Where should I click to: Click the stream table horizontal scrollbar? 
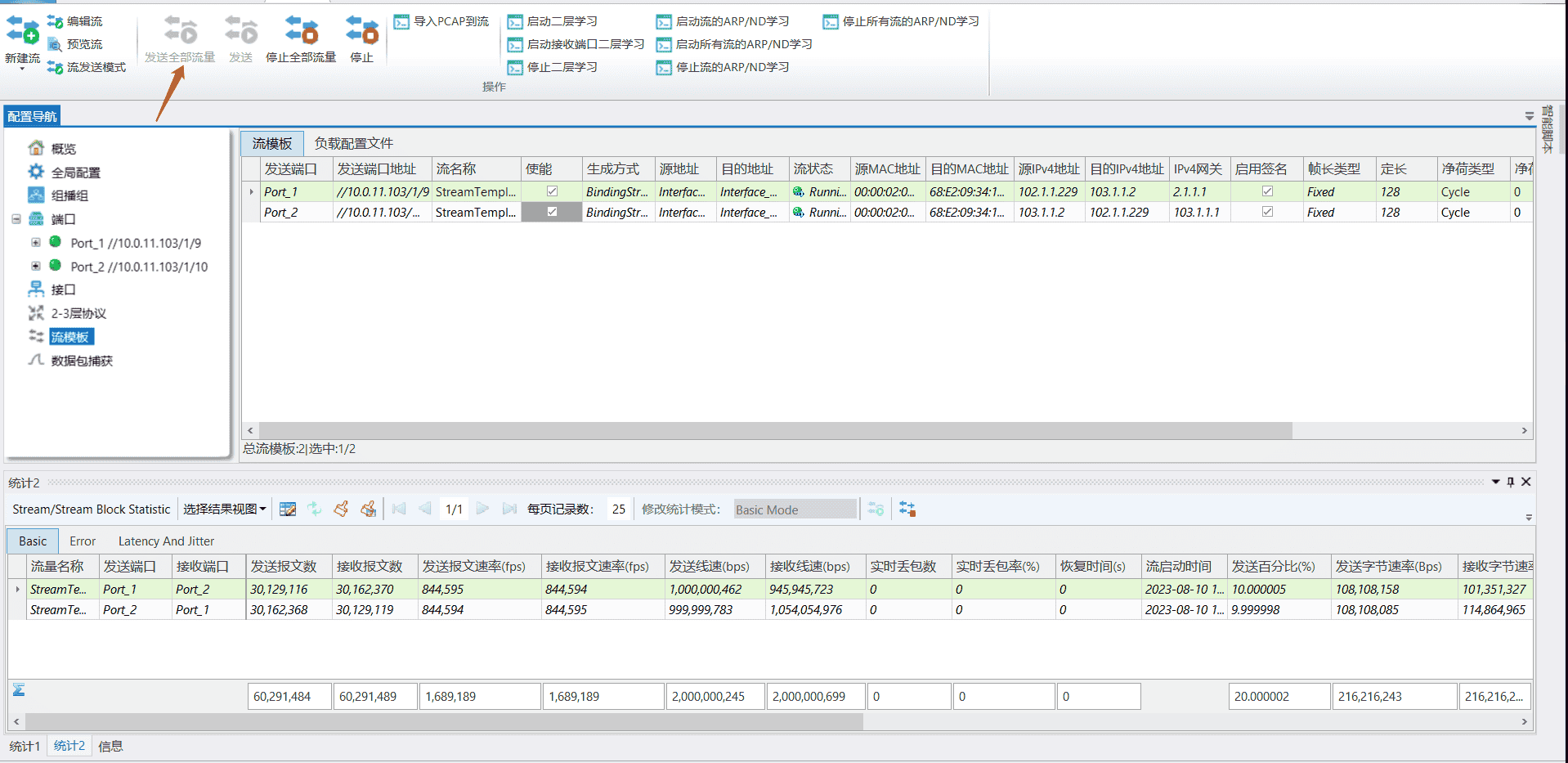(775, 430)
